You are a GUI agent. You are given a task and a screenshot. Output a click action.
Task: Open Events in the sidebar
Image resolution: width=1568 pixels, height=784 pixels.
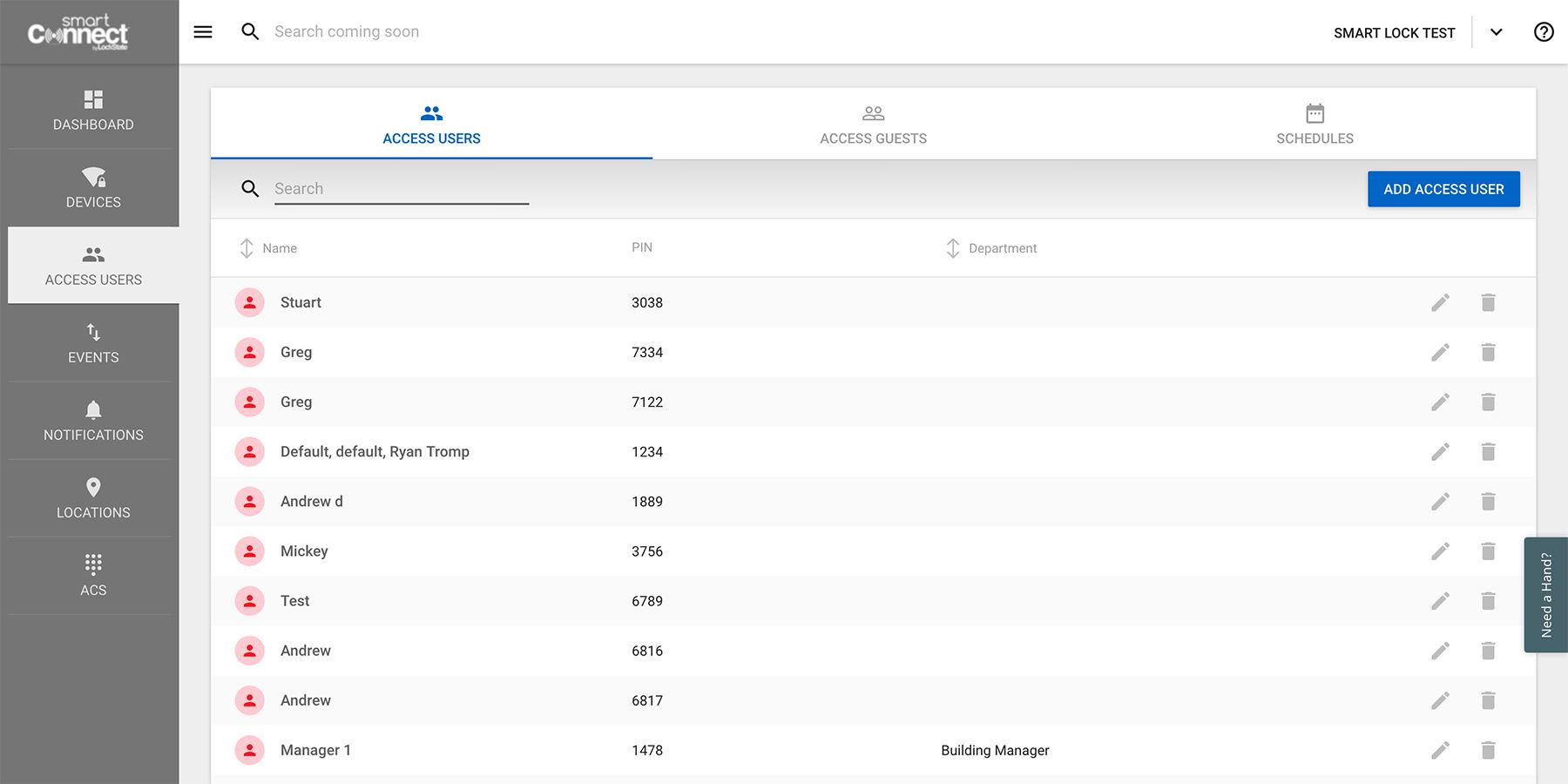point(93,343)
